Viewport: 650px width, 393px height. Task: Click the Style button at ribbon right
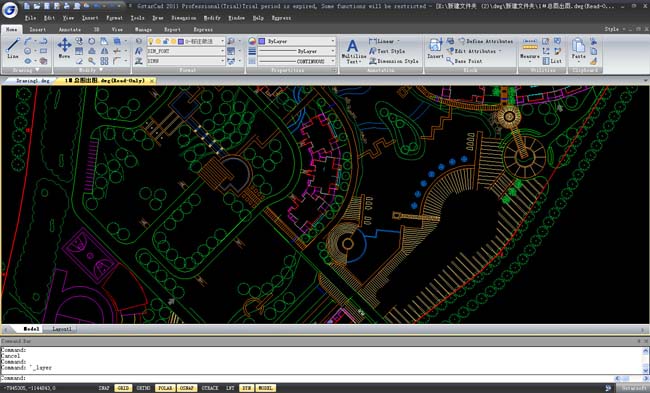[x=611, y=29]
